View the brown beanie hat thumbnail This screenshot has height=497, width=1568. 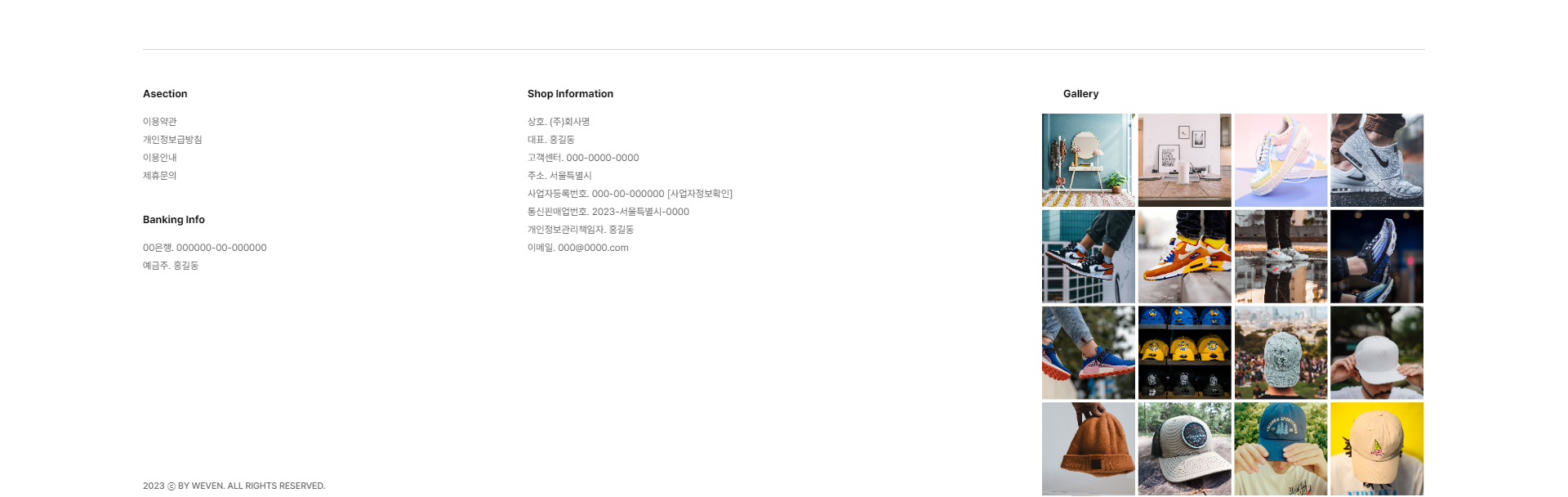tap(1089, 449)
